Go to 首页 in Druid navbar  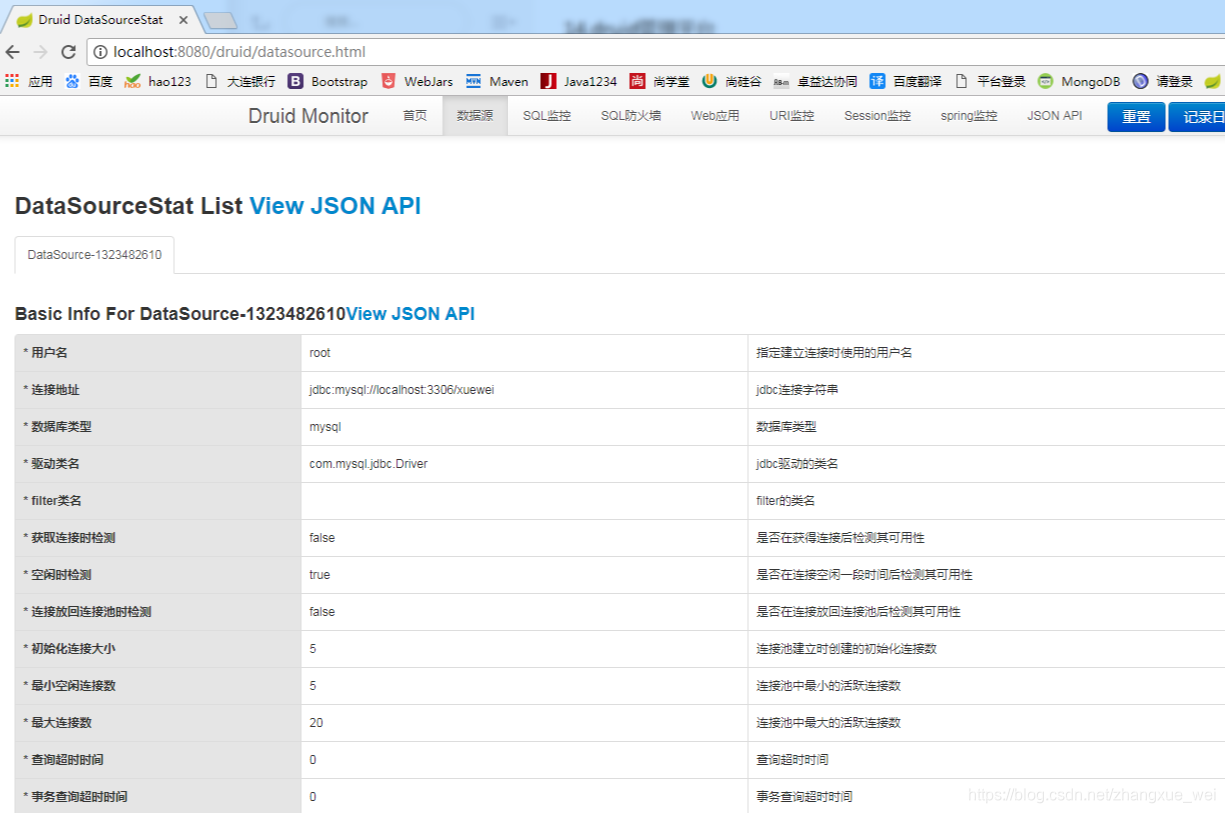click(415, 116)
